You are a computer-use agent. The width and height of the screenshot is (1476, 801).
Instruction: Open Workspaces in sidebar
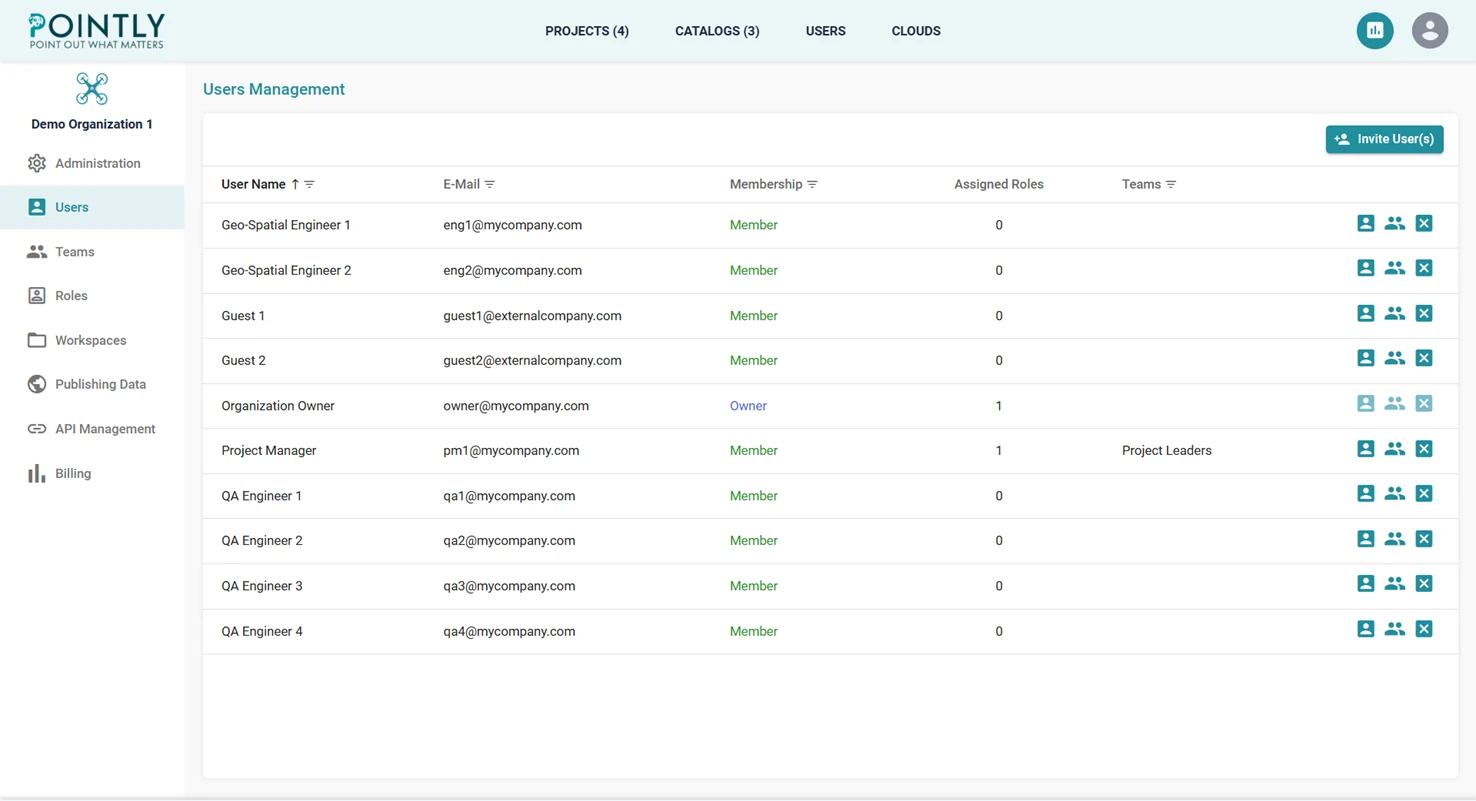tap(92, 340)
